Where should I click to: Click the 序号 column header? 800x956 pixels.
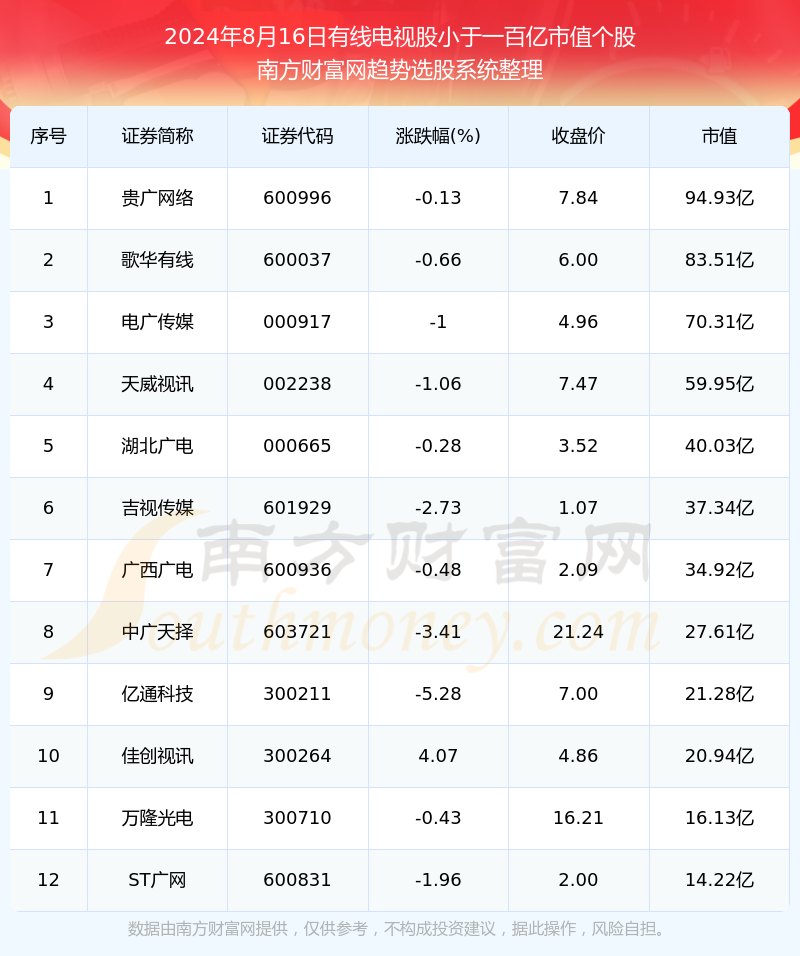coord(48,136)
